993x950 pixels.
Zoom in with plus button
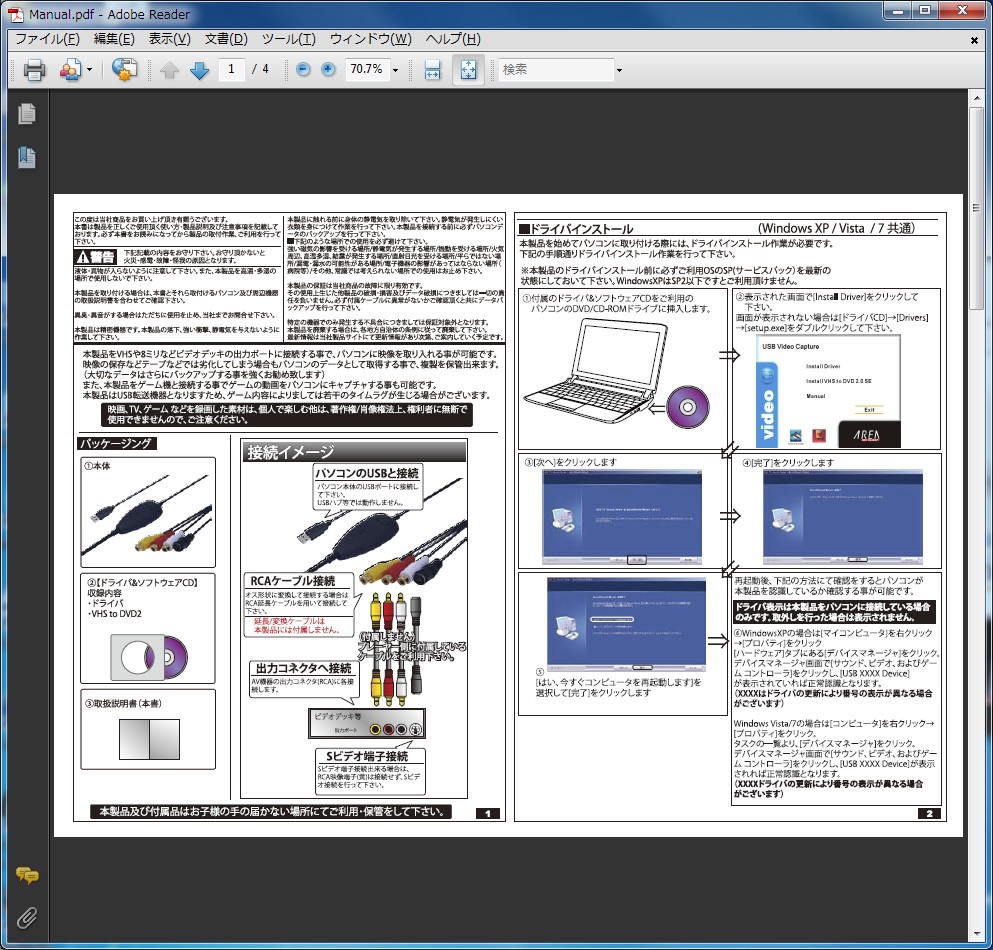coord(327,69)
